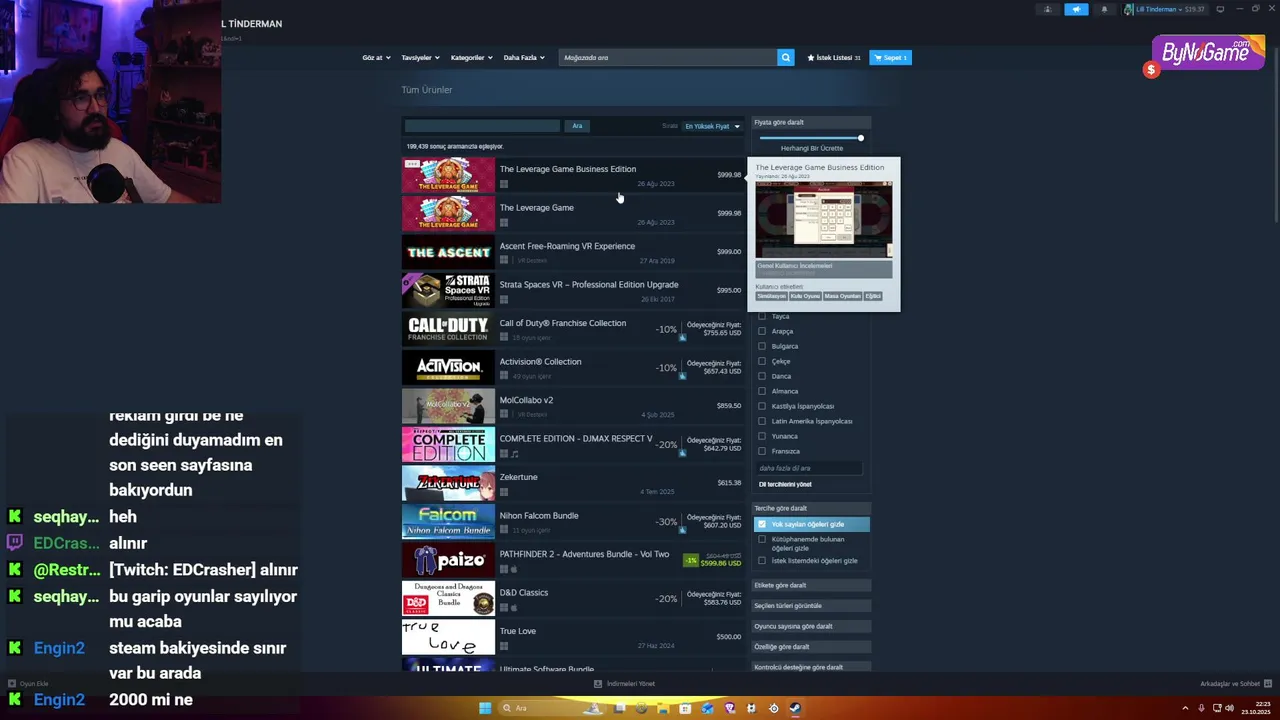Click the daha fazla dil ara field
Screen dimensions: 1280x720
pyautogui.click(x=809, y=468)
